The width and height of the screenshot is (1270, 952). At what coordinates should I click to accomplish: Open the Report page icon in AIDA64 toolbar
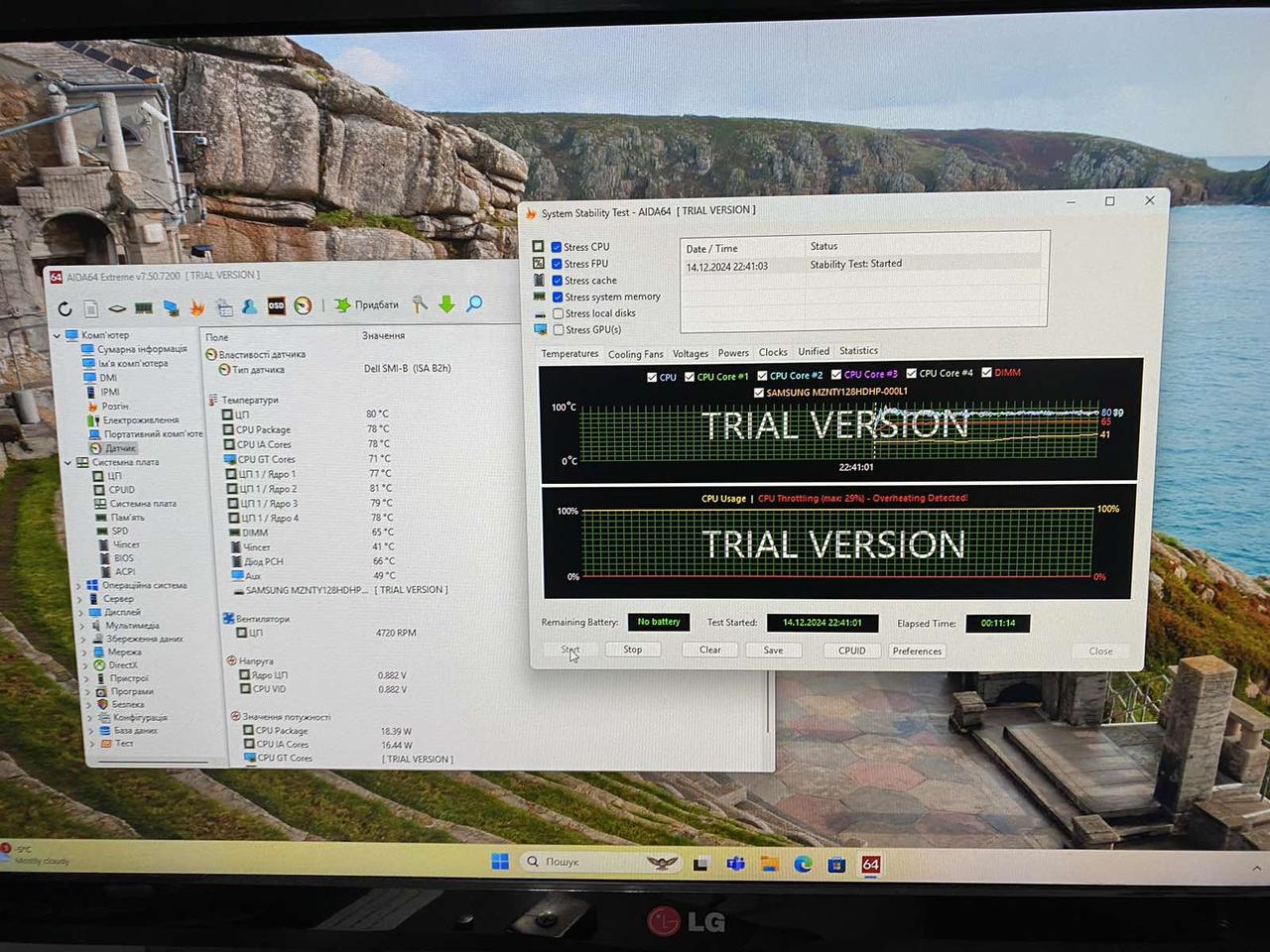(91, 309)
